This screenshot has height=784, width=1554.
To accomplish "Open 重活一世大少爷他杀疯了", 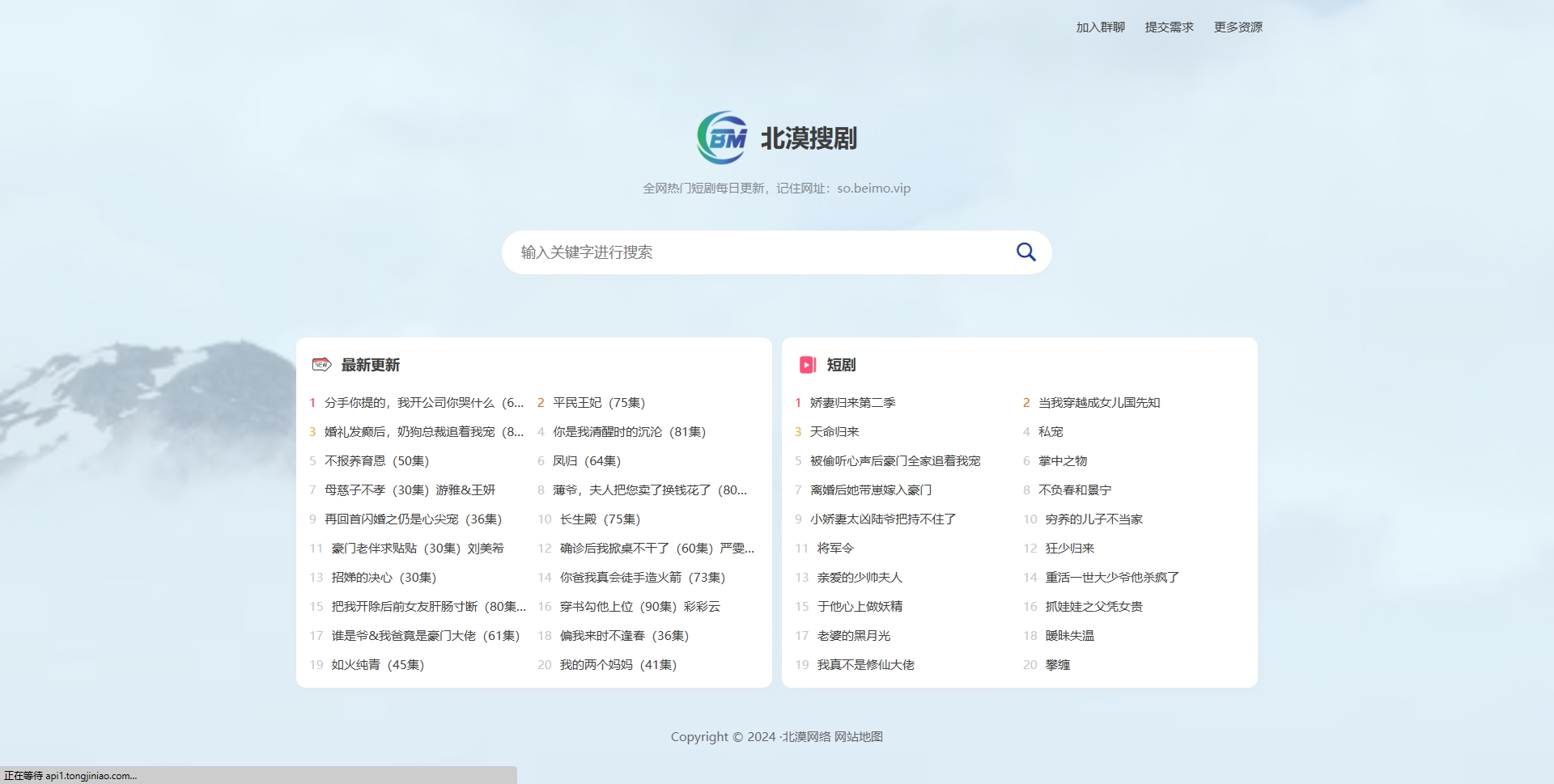I will pos(1112,577).
